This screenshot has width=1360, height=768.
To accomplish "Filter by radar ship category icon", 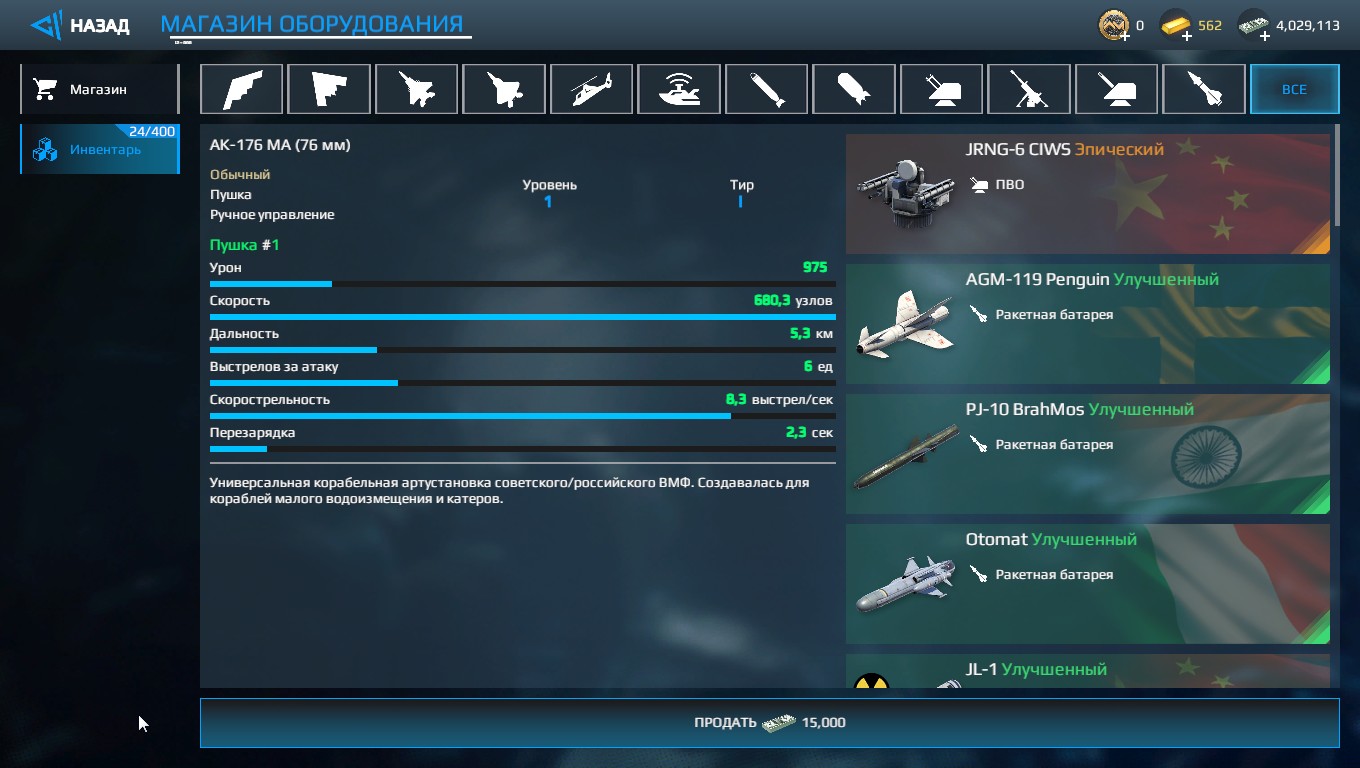I will point(679,89).
